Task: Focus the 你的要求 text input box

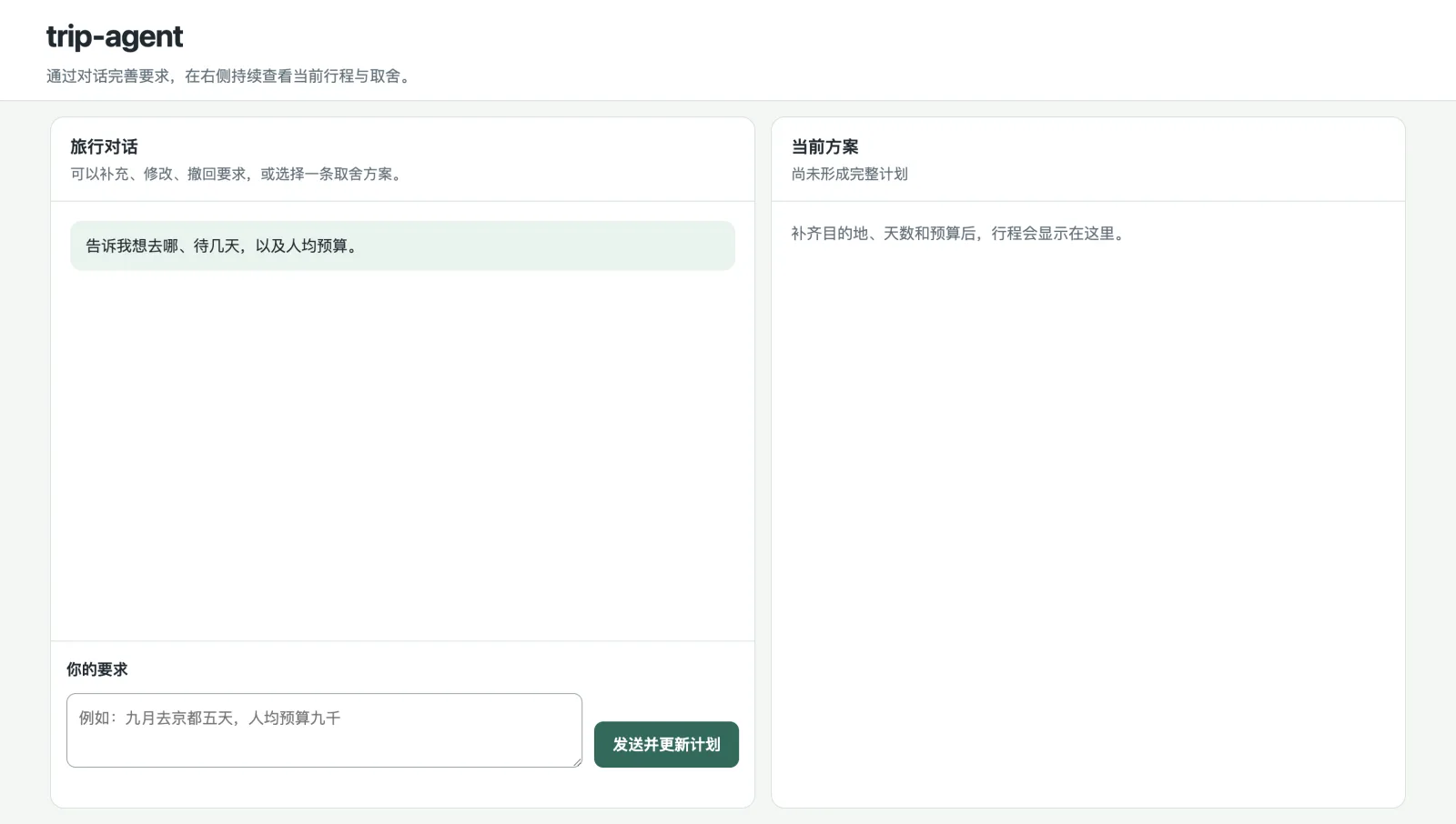Action: click(324, 730)
